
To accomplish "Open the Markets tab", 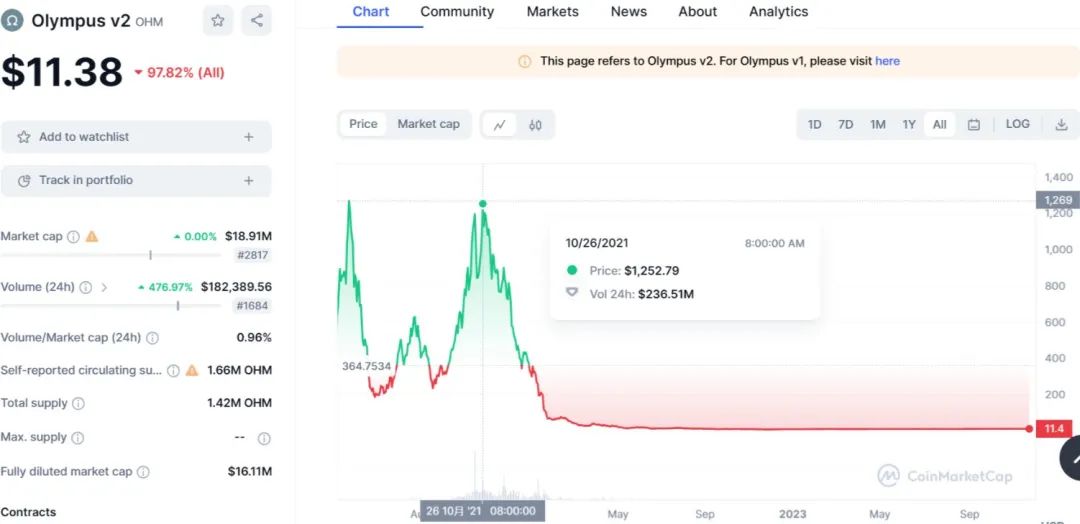I will [x=552, y=12].
